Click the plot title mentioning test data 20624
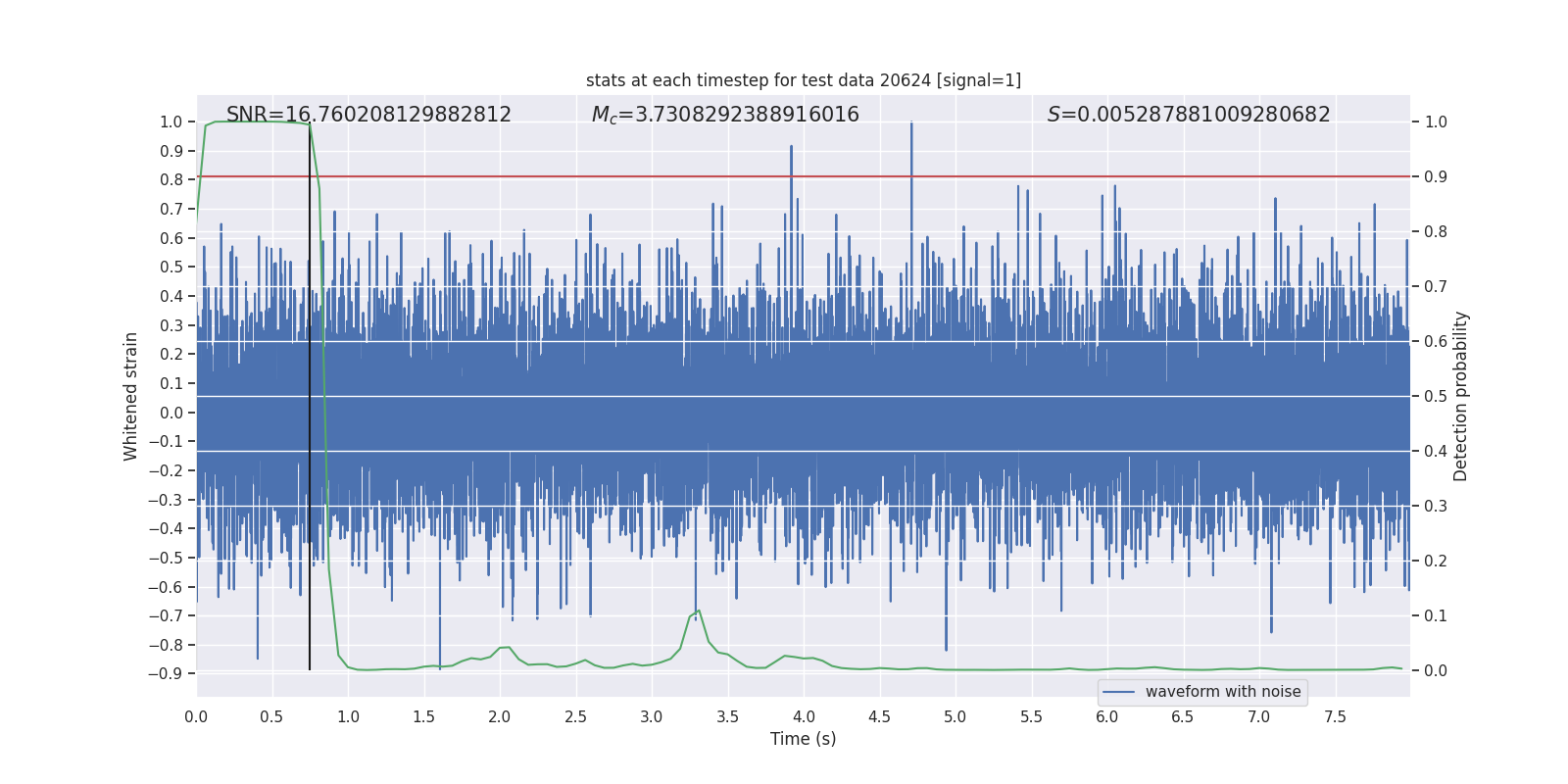 pyautogui.click(x=804, y=80)
